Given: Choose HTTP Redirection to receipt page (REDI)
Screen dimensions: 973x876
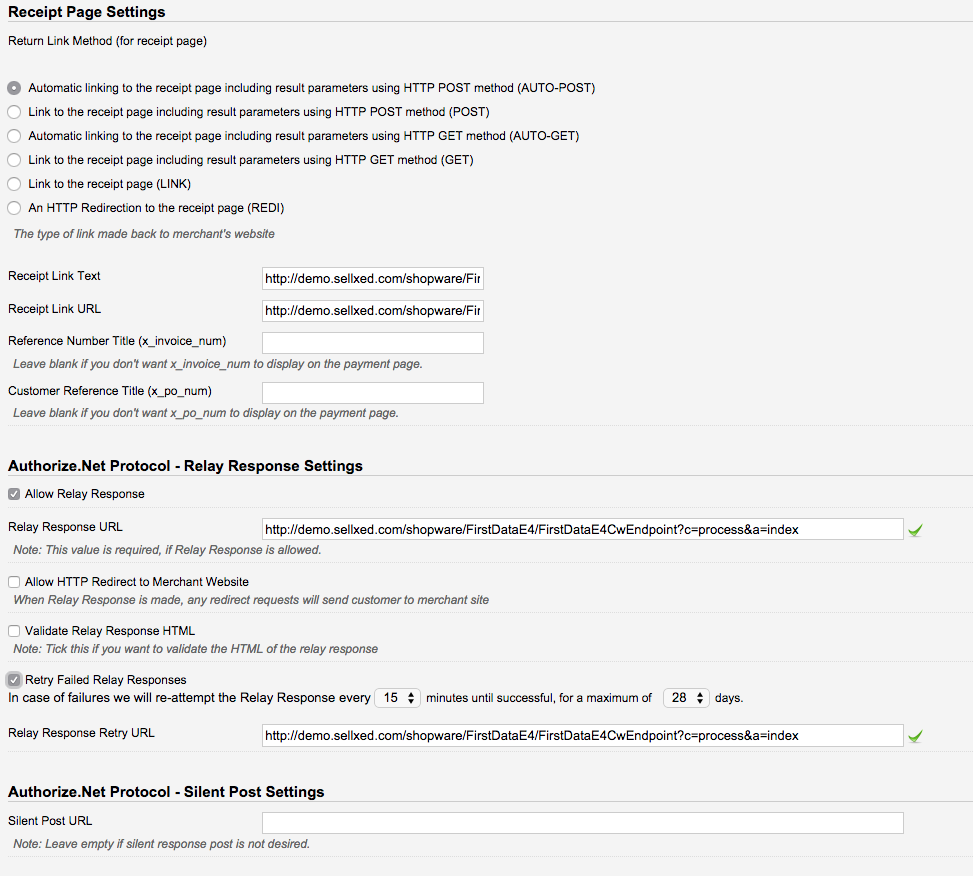Looking at the screenshot, I should 14,208.
